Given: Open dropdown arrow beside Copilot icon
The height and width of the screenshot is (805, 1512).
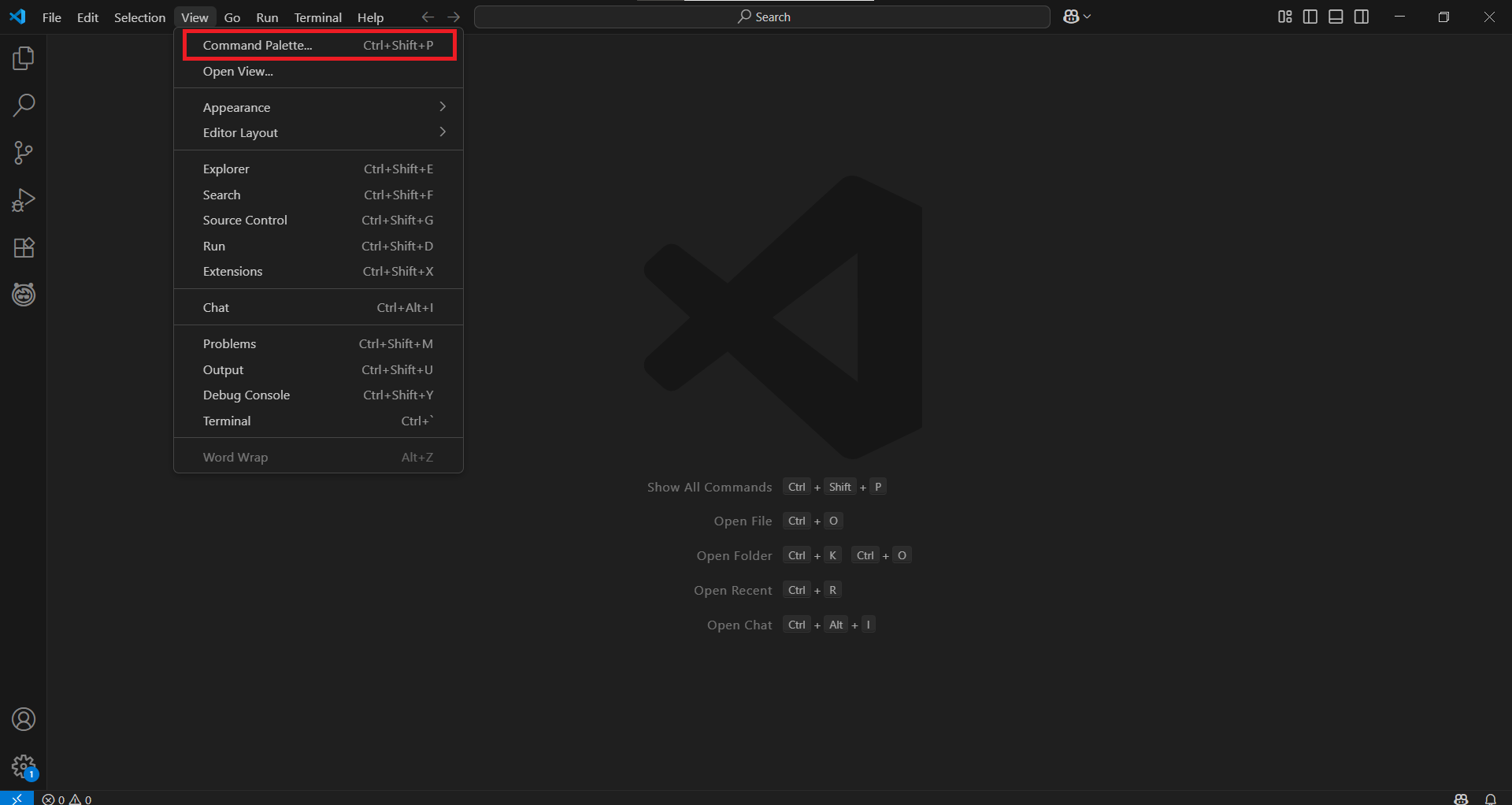Looking at the screenshot, I should 1087,17.
